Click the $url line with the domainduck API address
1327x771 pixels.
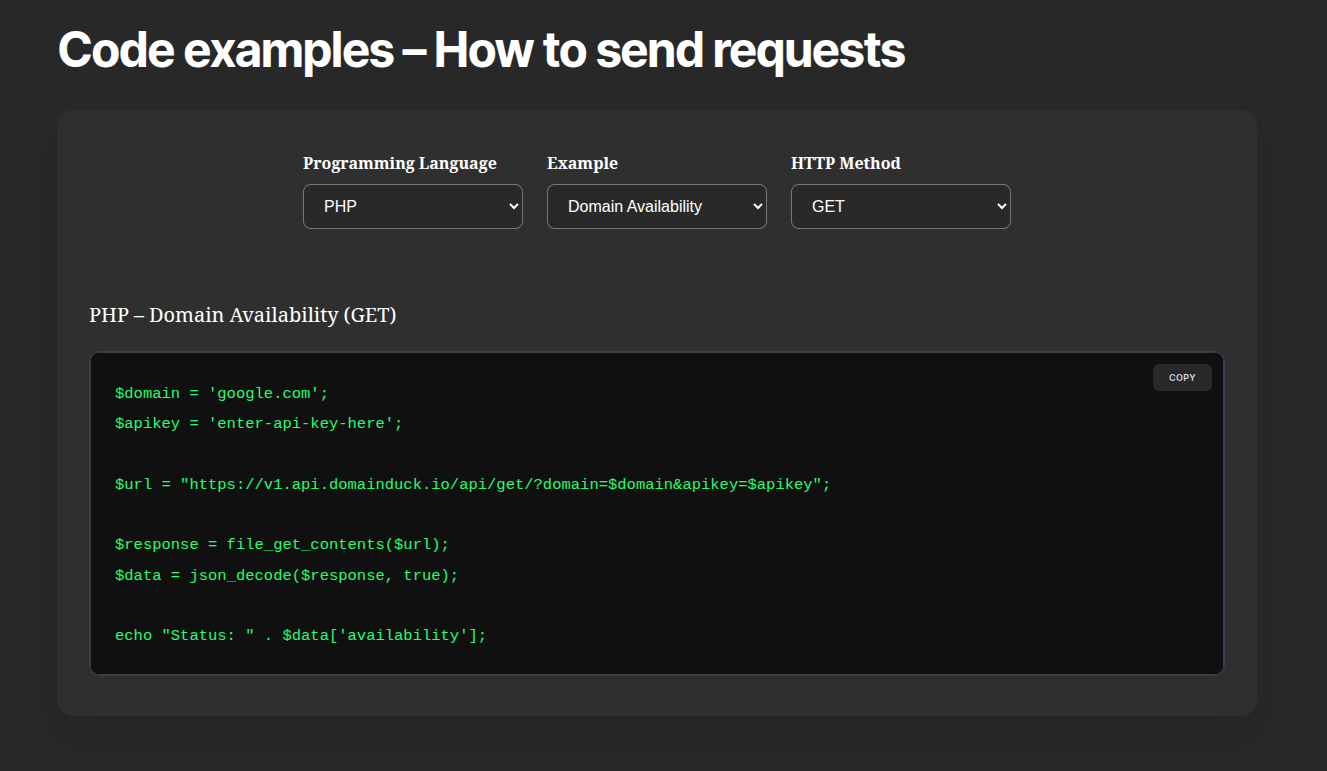click(473, 484)
